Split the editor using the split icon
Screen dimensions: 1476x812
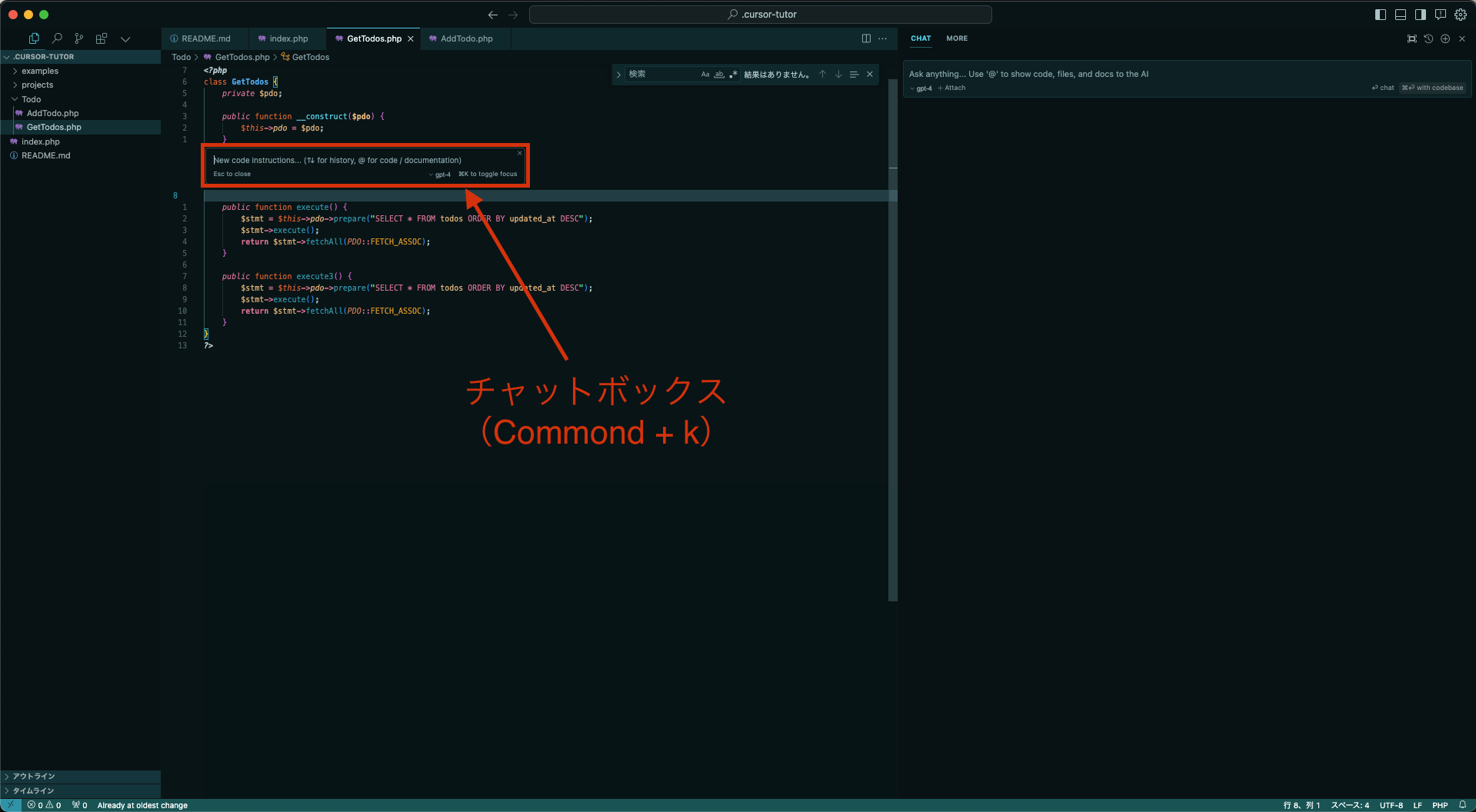(866, 38)
